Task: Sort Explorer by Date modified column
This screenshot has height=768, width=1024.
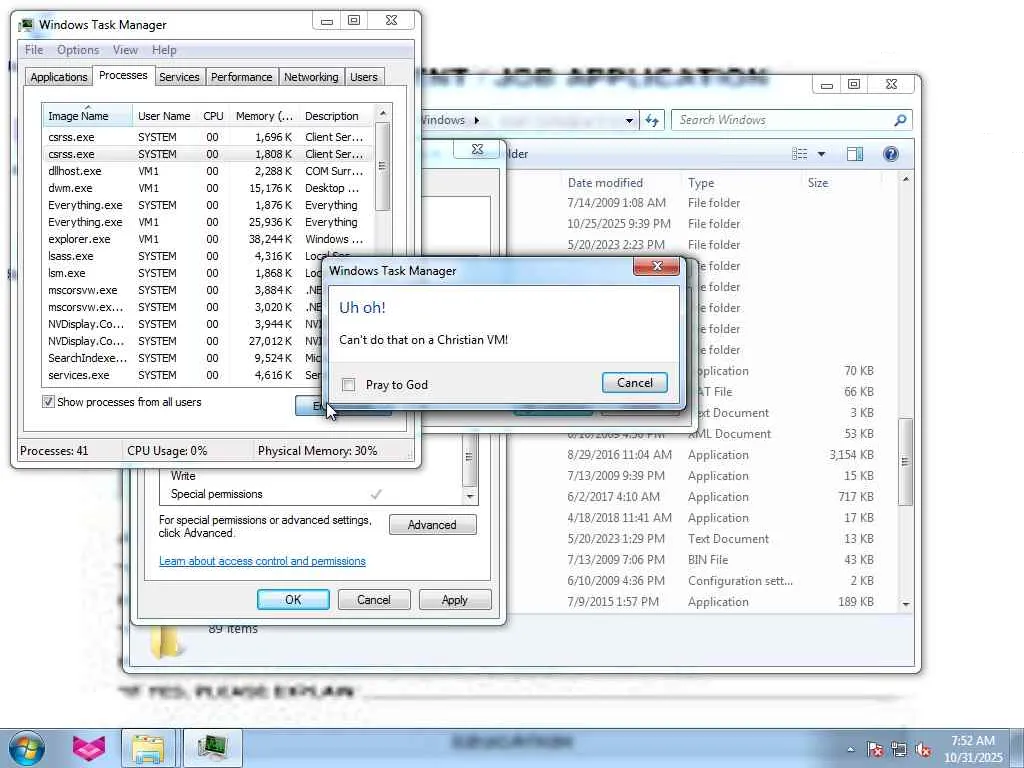Action: (x=621, y=183)
